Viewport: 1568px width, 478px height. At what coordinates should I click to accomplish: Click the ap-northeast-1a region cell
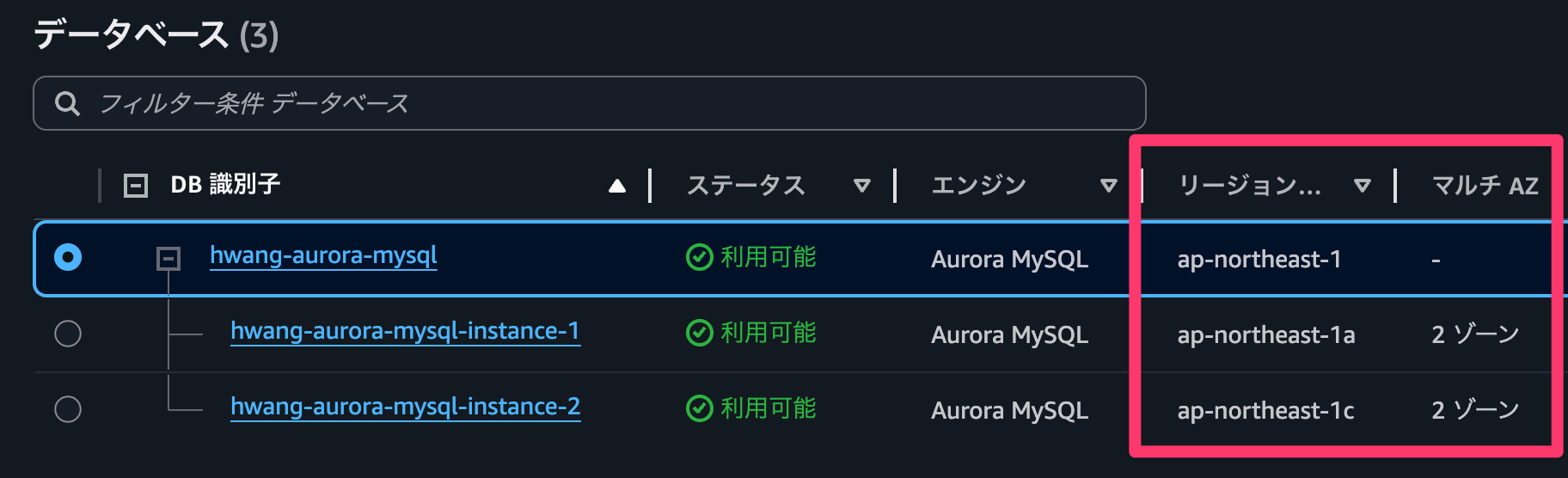tap(1265, 334)
